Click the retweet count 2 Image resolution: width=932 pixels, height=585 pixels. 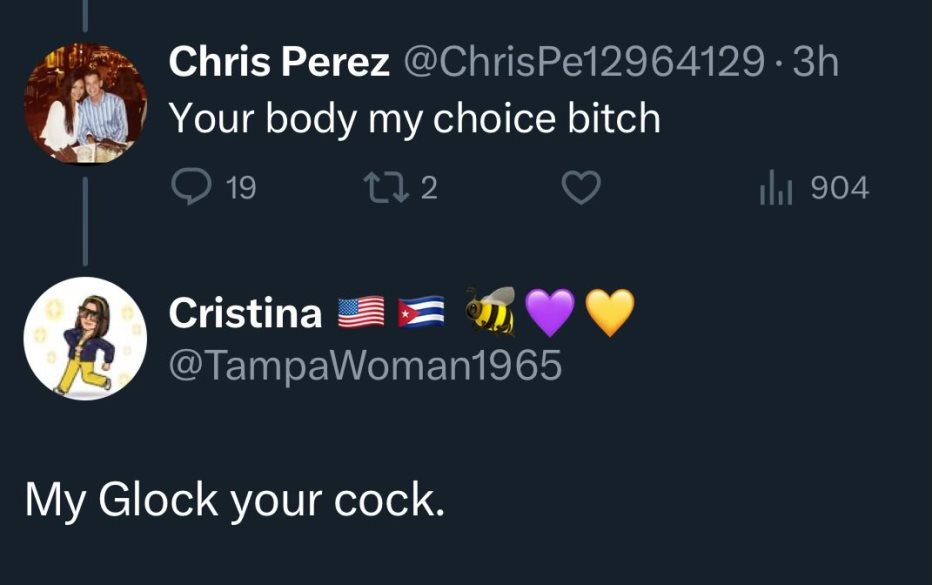[429, 188]
